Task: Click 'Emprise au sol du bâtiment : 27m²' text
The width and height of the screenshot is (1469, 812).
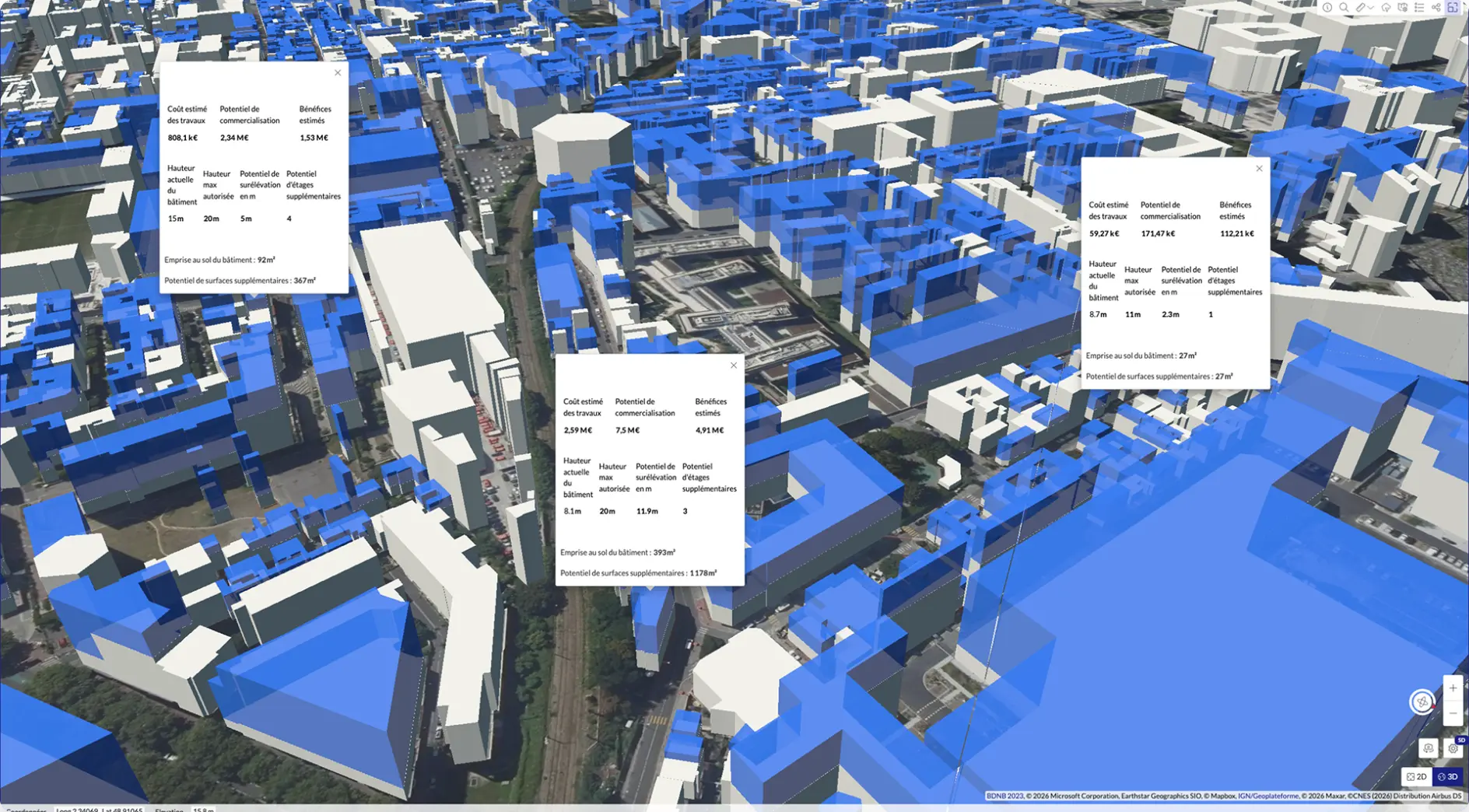Action: 1141,355
